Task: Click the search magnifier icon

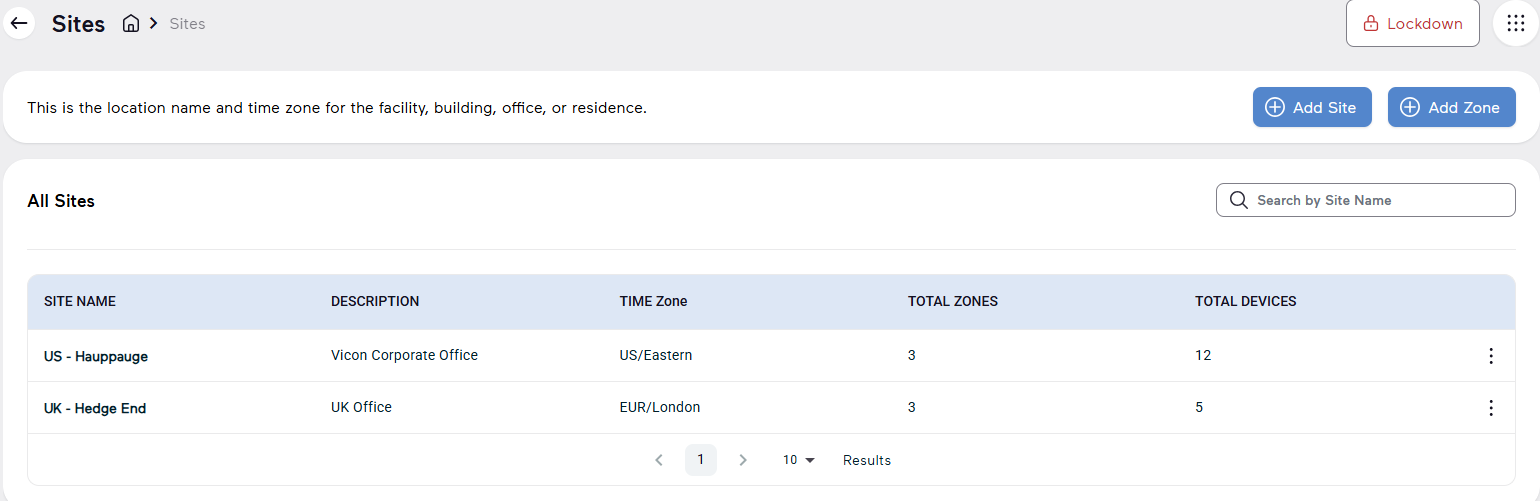Action: pos(1238,200)
